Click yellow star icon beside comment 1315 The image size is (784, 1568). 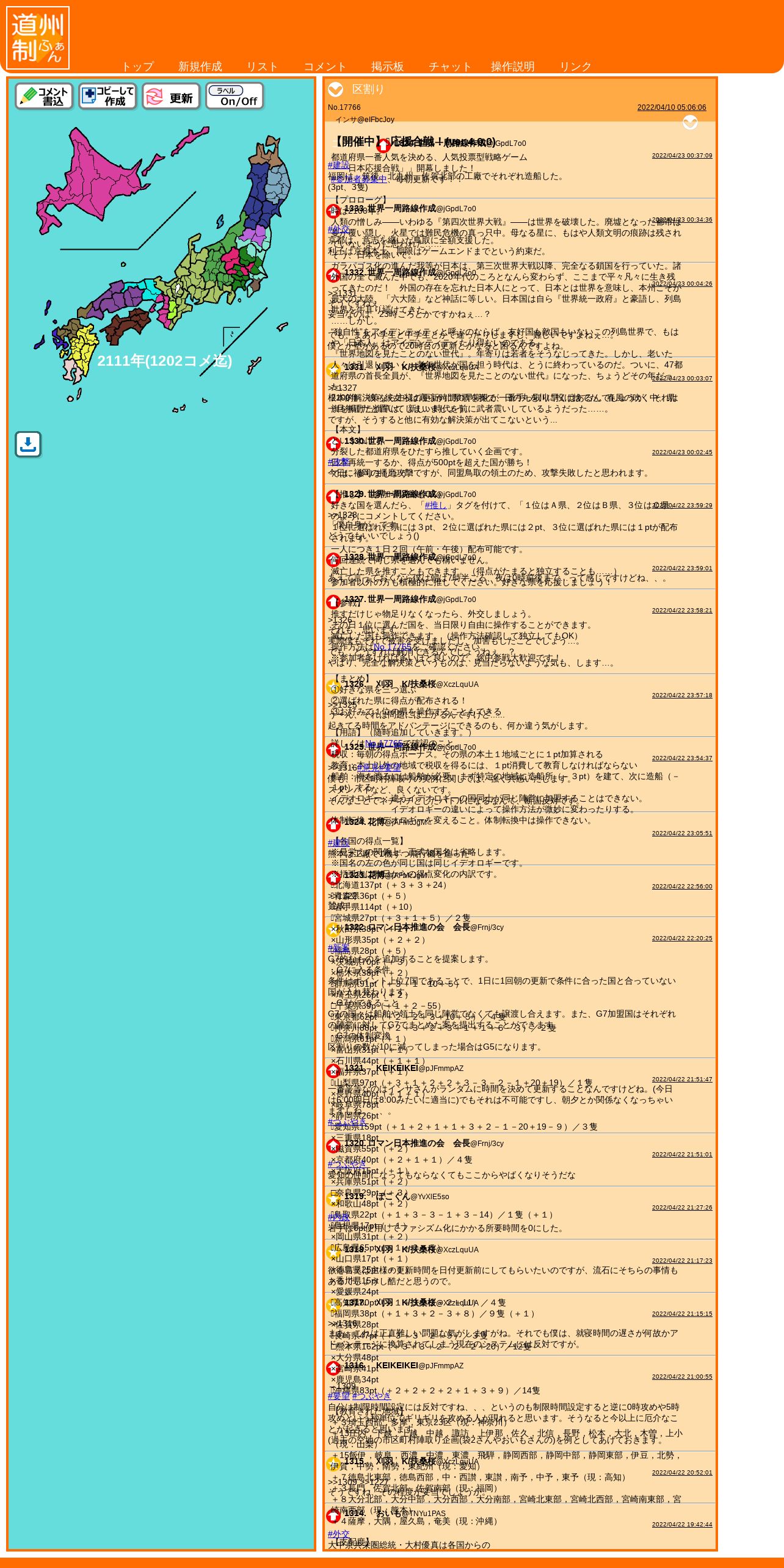tap(333, 1464)
